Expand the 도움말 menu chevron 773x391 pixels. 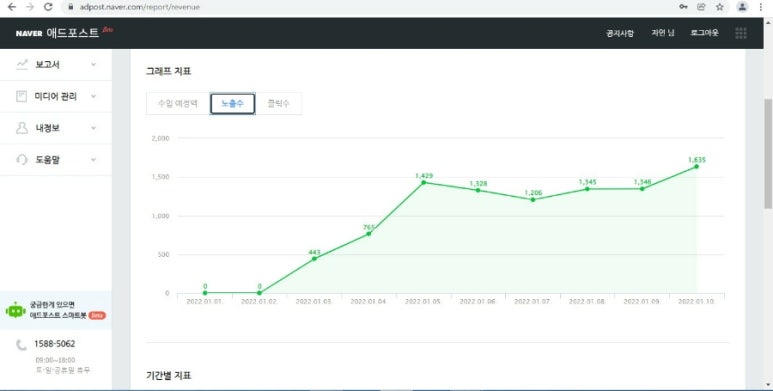coord(93,159)
